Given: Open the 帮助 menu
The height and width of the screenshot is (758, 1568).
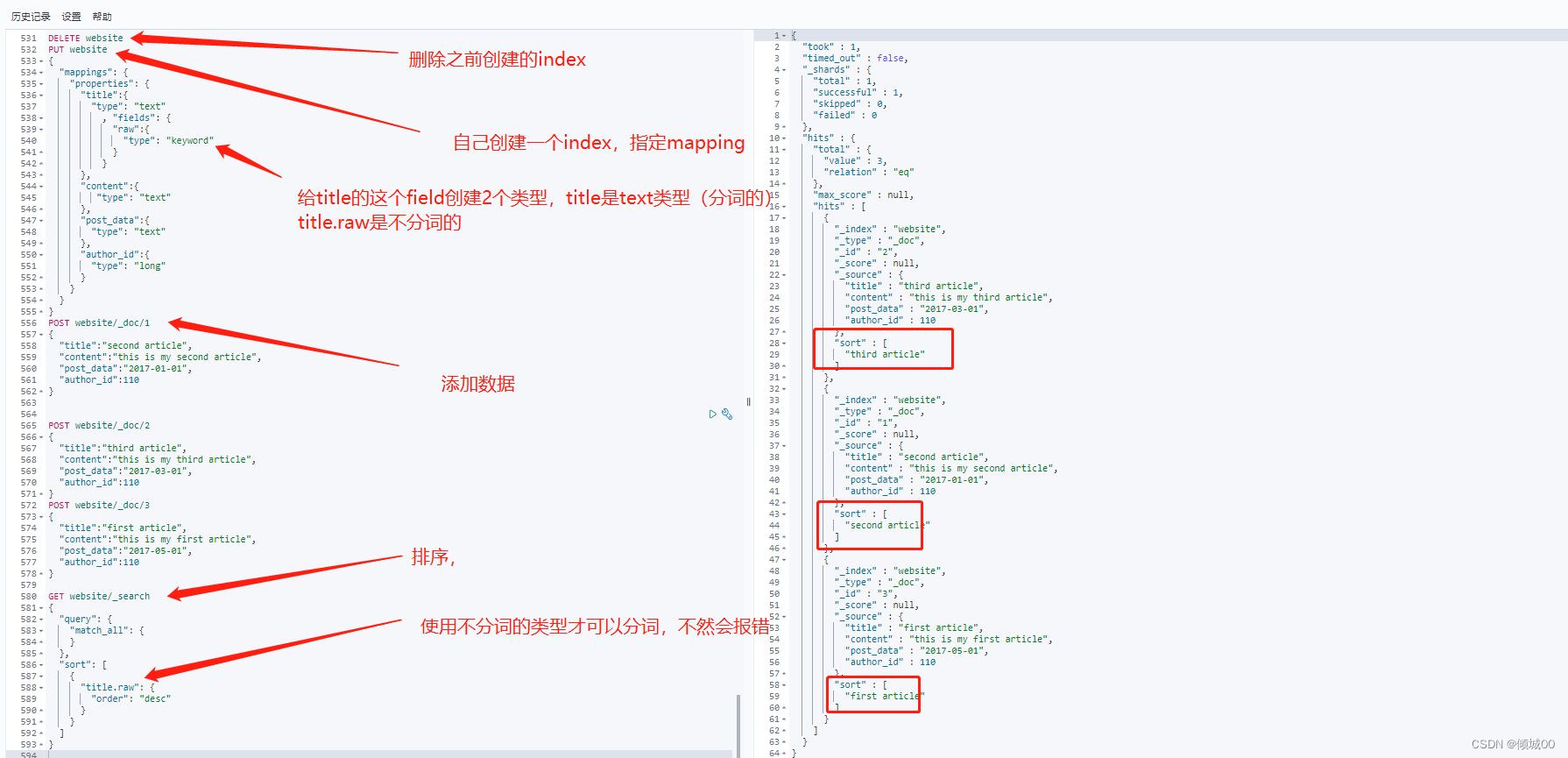Looking at the screenshot, I should pos(102,17).
